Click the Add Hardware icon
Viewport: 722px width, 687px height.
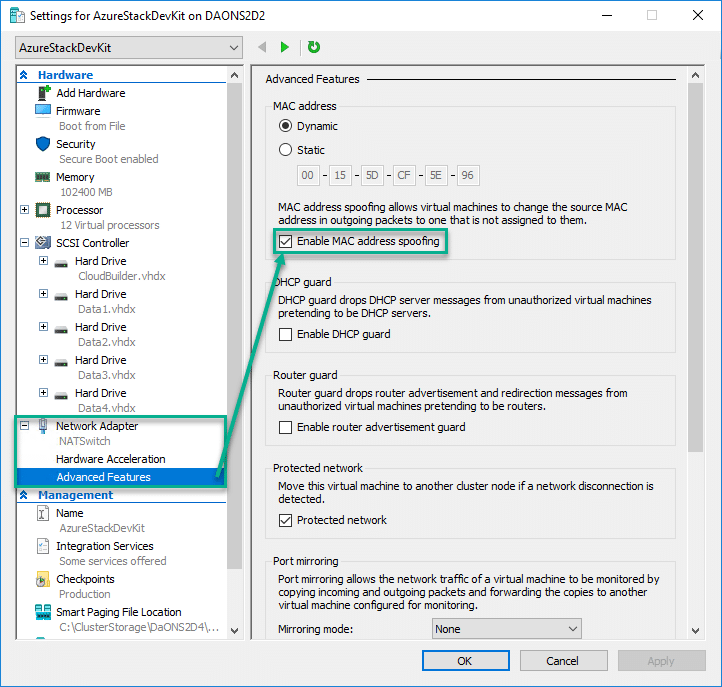click(43, 93)
